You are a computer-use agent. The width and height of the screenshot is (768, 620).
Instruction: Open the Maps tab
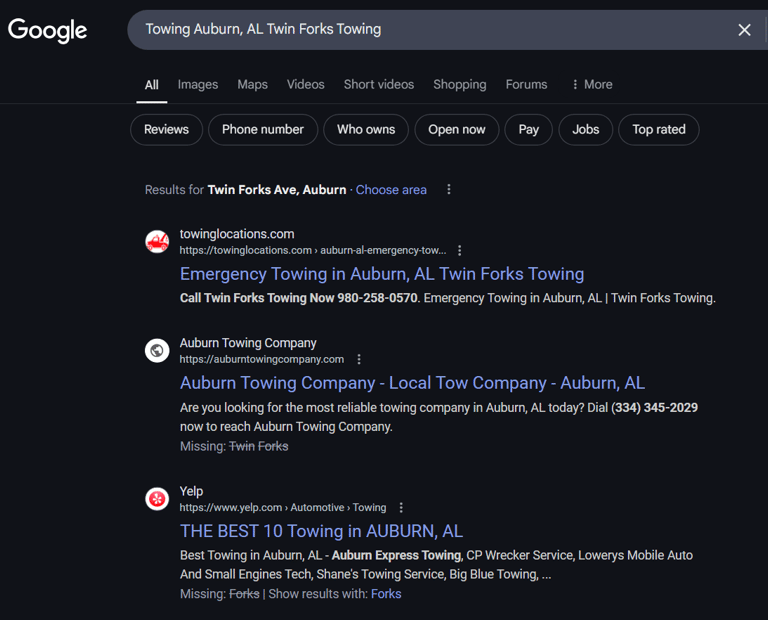[252, 85]
